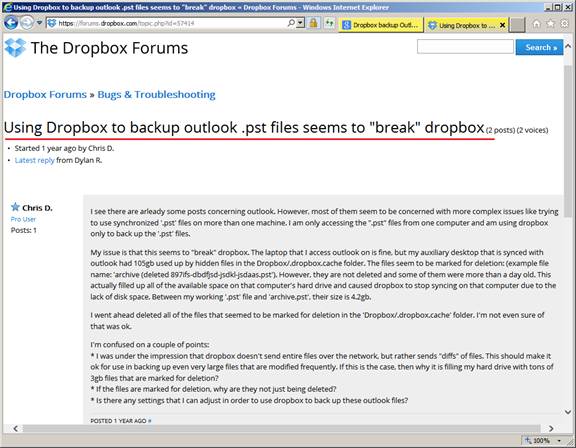Follow the Latest reply link
Image resolution: width=576 pixels, height=448 pixels.
pos(35,160)
